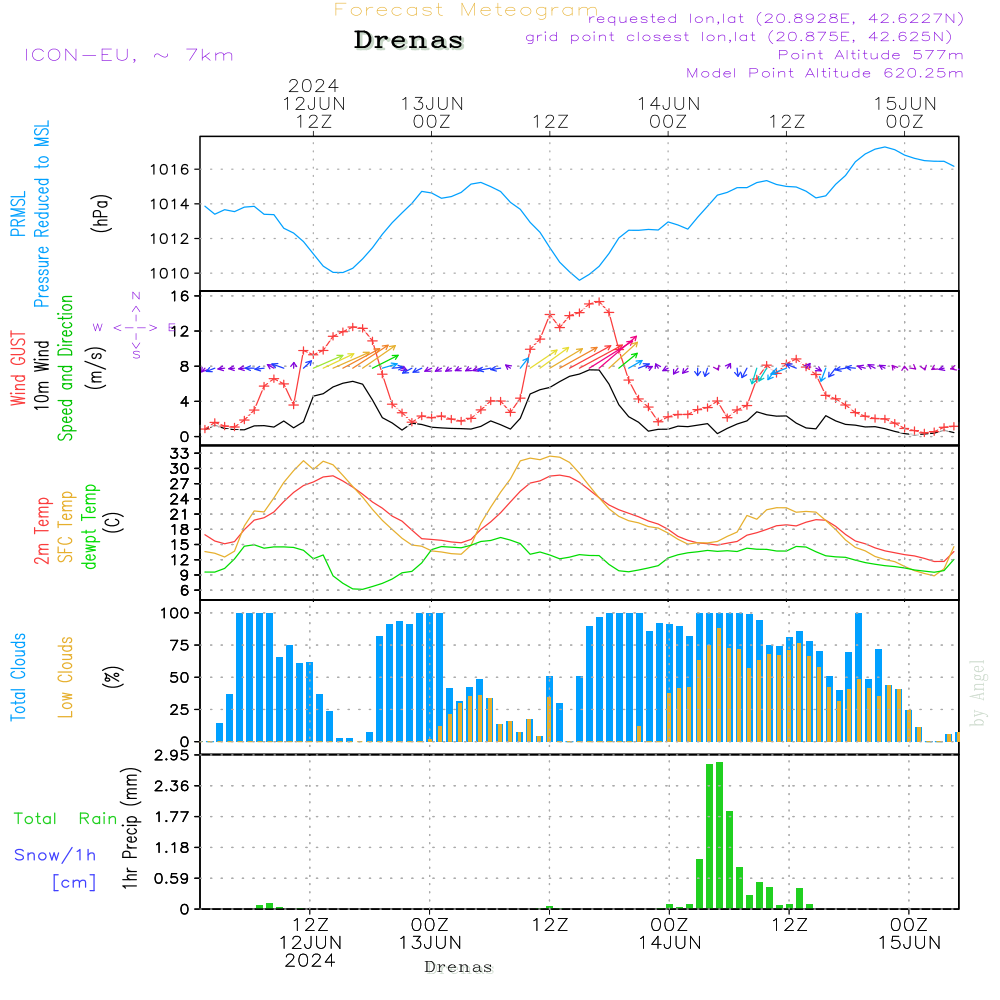
Task: Click the 'Forecast Meteogram' heading
Action: point(466,10)
